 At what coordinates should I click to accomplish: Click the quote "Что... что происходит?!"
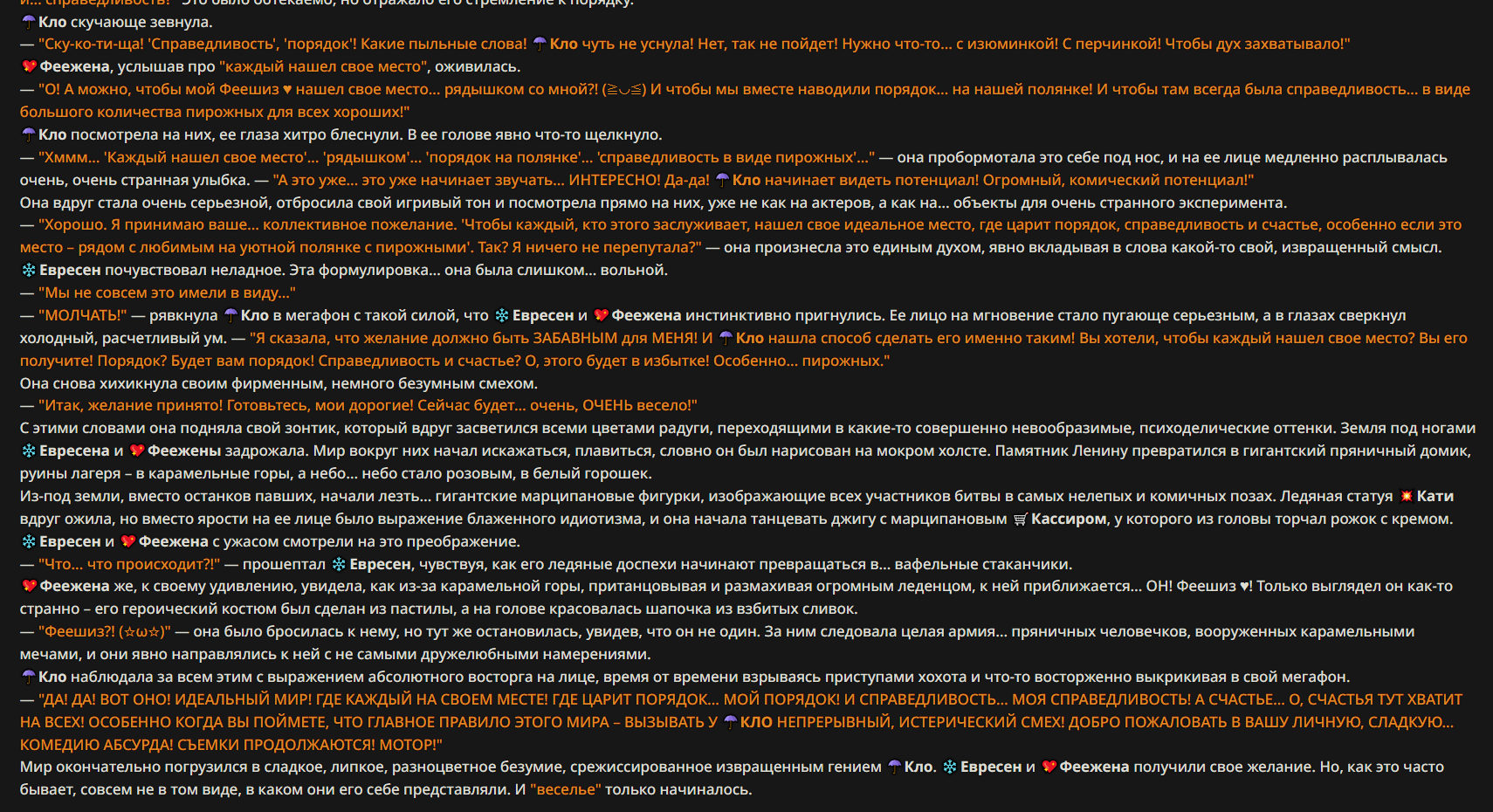click(129, 564)
